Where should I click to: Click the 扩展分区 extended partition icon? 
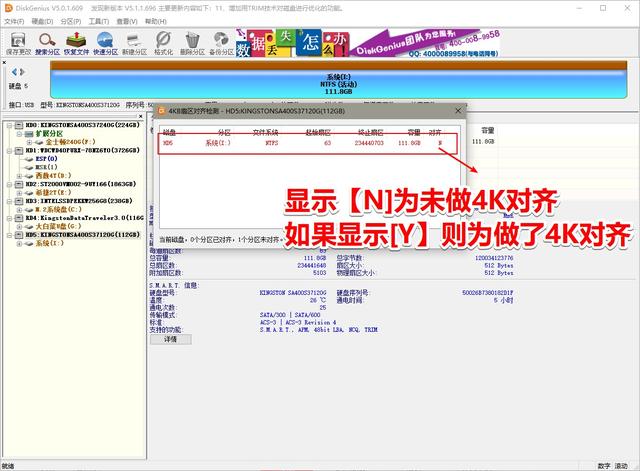point(29,133)
